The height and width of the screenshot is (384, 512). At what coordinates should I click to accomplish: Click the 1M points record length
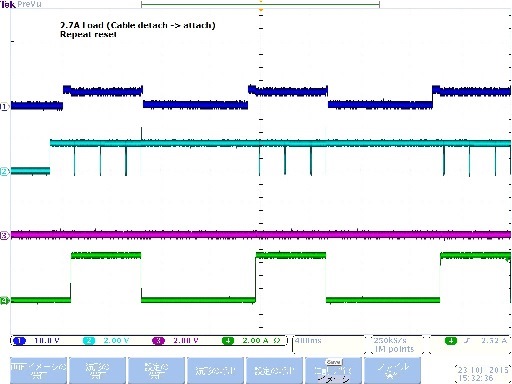coord(394,349)
